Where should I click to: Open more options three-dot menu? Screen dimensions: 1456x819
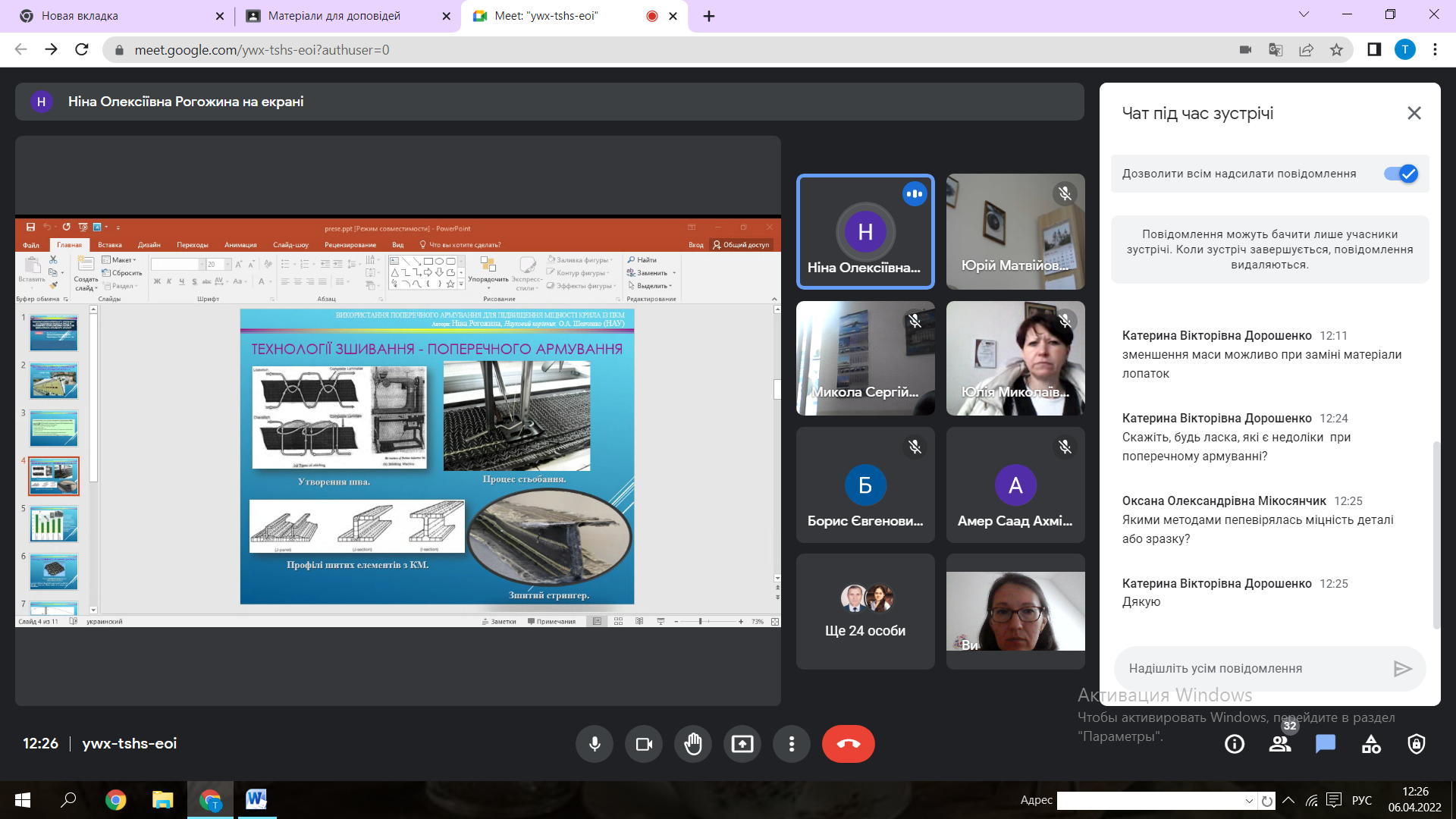click(792, 744)
